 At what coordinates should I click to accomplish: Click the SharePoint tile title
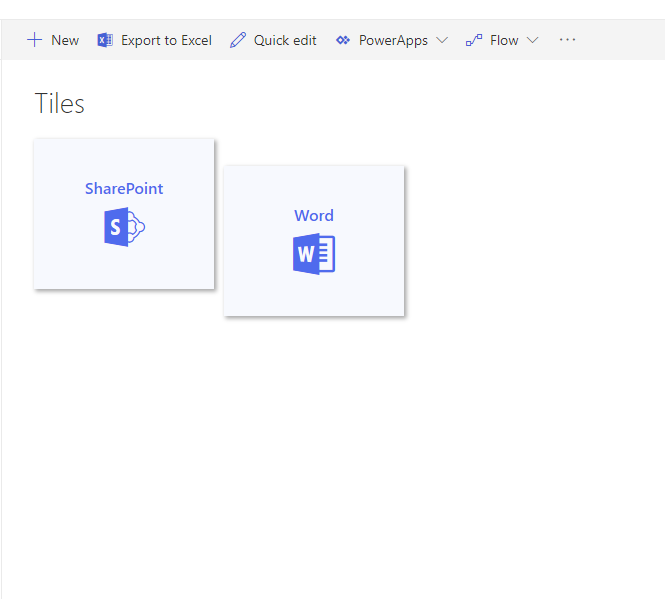coord(124,189)
